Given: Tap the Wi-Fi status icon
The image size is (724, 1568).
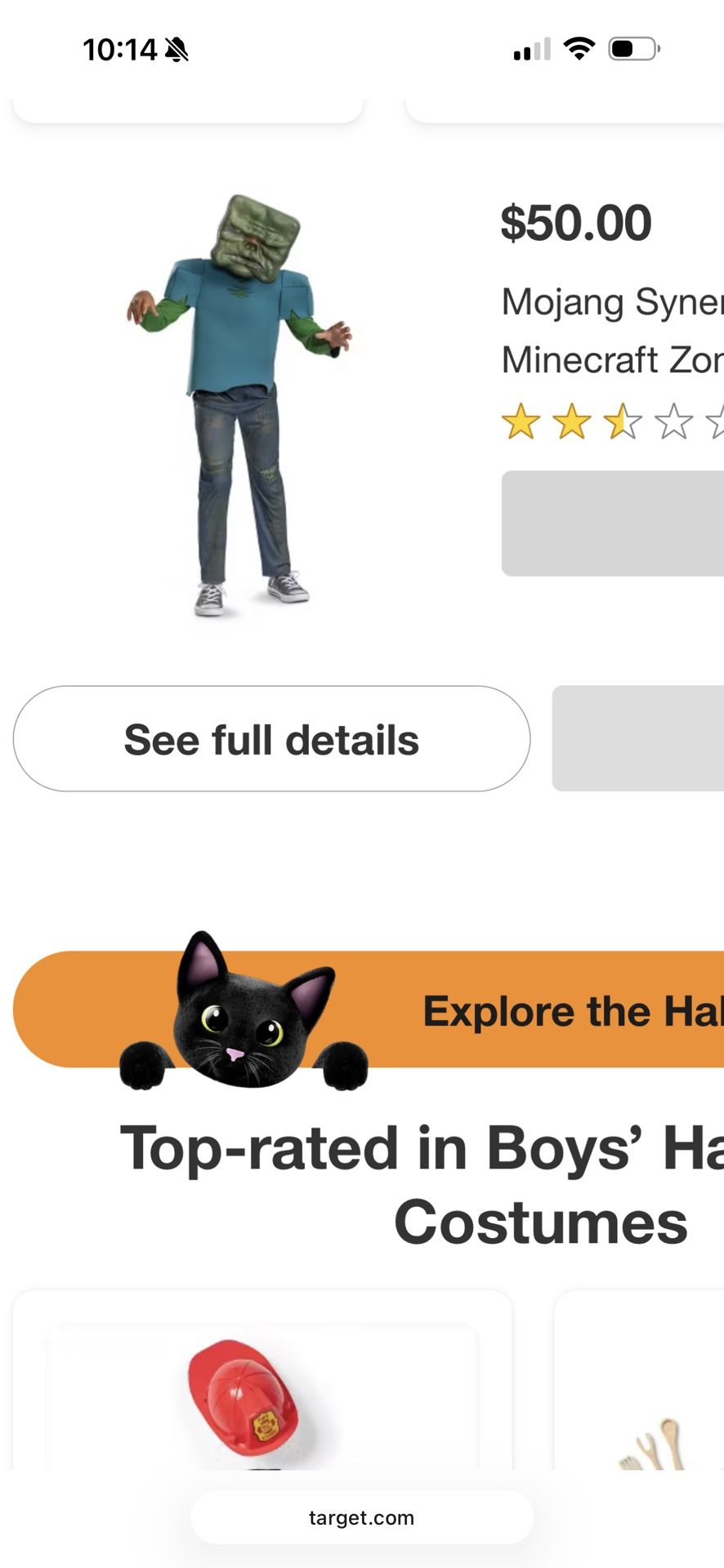Looking at the screenshot, I should click(579, 49).
